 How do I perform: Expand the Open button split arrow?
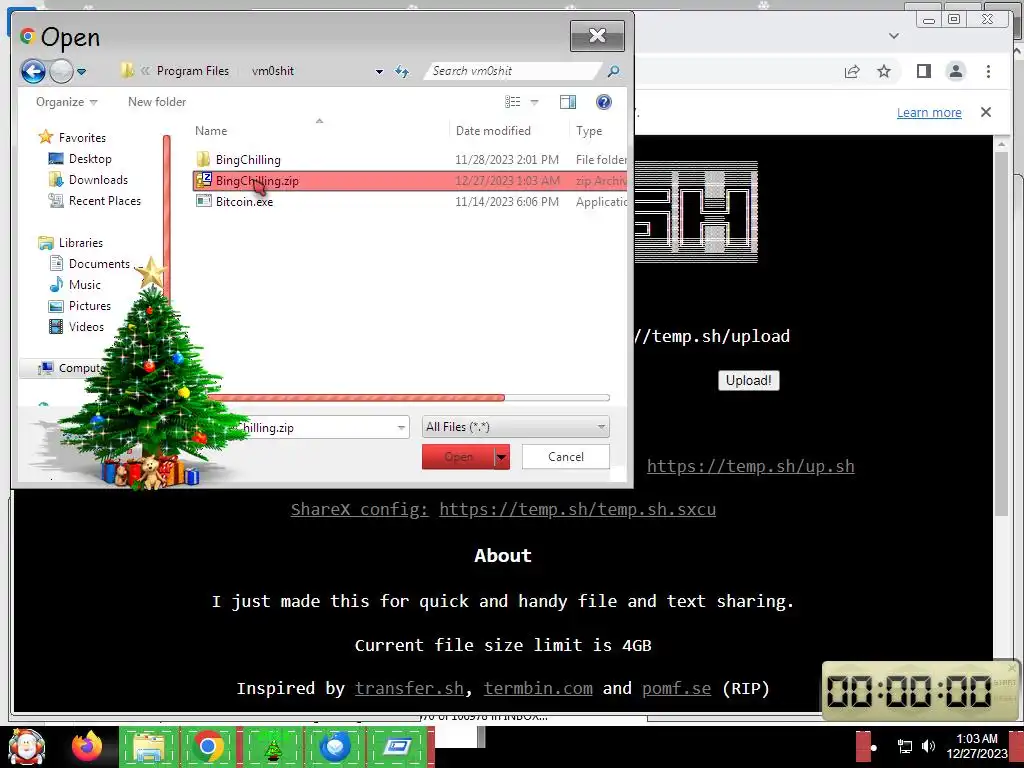pos(502,456)
